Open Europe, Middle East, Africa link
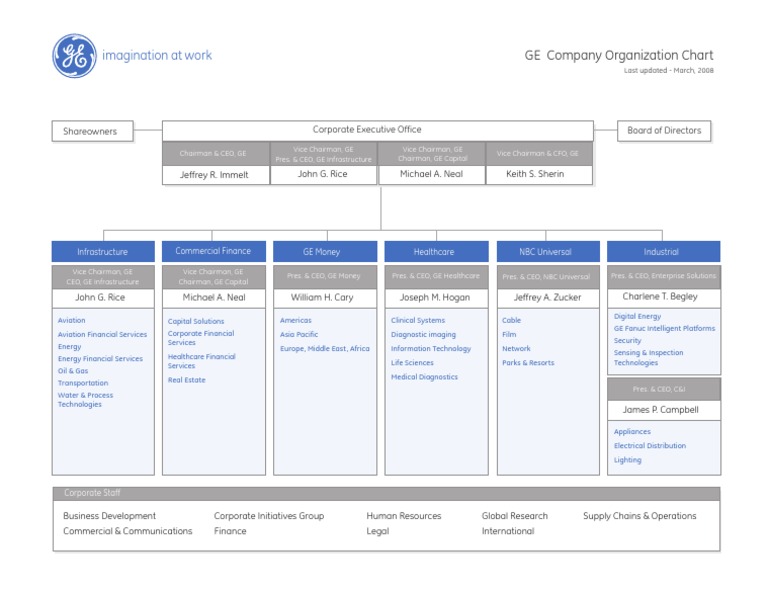This screenshot has width=768, height=594. [325, 349]
